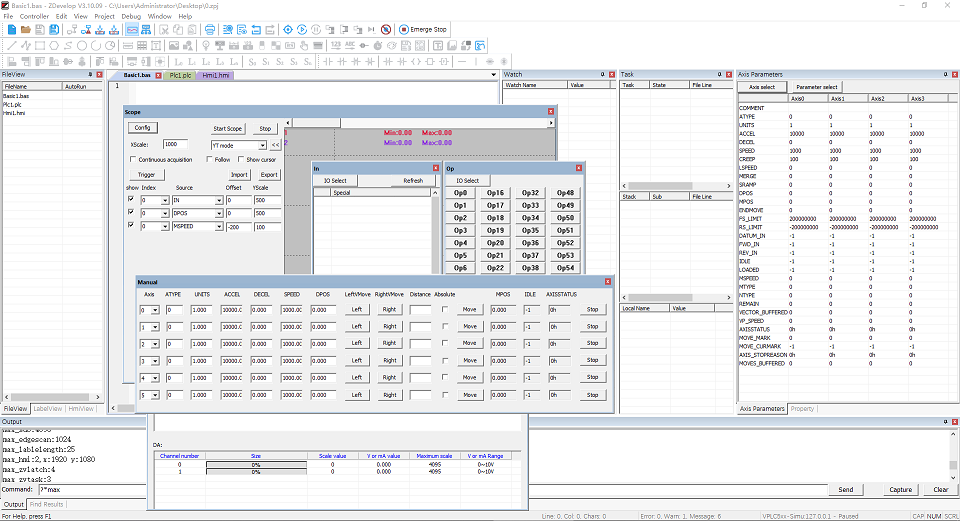The height and width of the screenshot is (521, 960).
Task: Click the Send button in Output
Action: coord(846,489)
